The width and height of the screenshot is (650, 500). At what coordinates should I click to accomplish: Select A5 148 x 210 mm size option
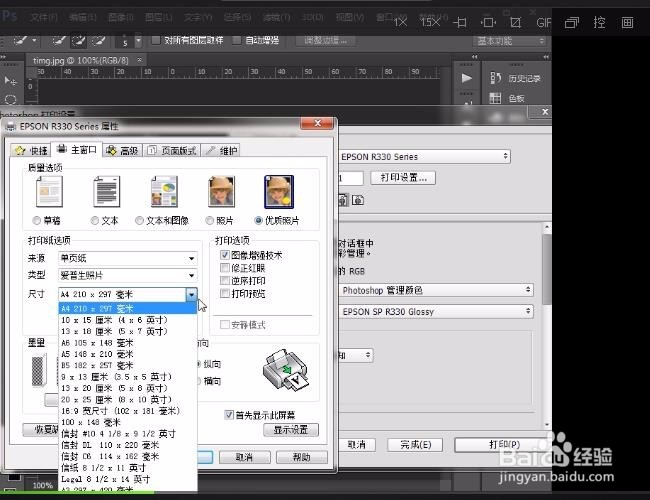[128, 354]
